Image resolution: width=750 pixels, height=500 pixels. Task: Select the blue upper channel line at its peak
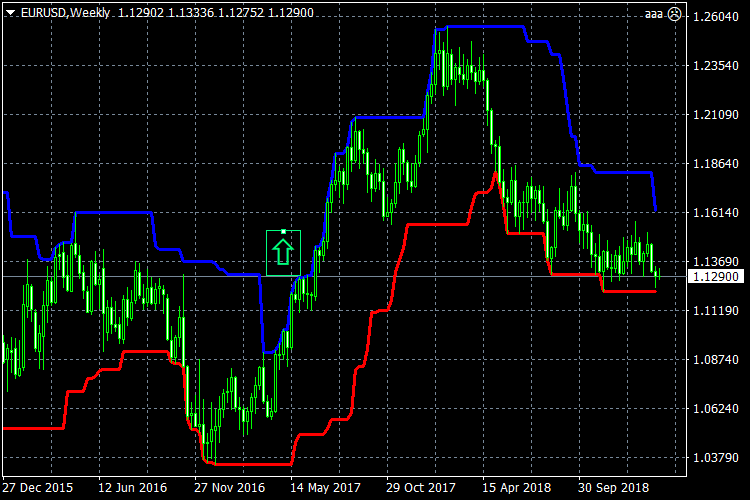[480, 27]
